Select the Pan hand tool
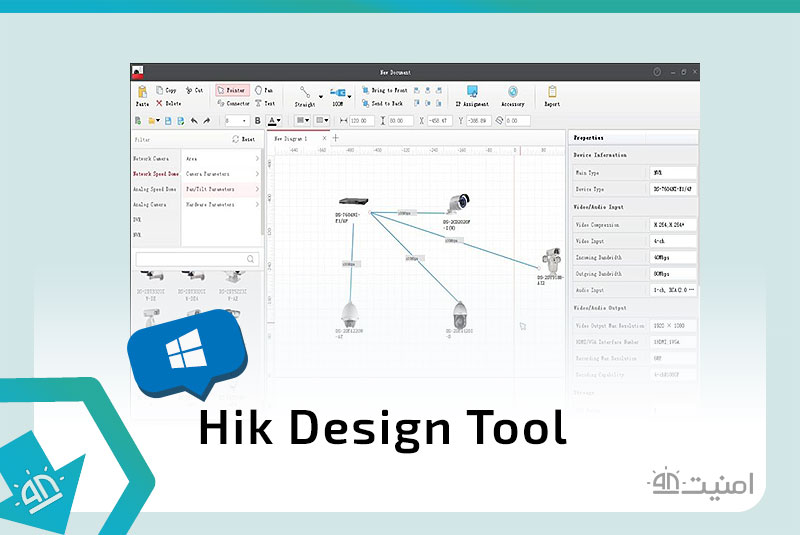800x535 pixels. click(264, 90)
